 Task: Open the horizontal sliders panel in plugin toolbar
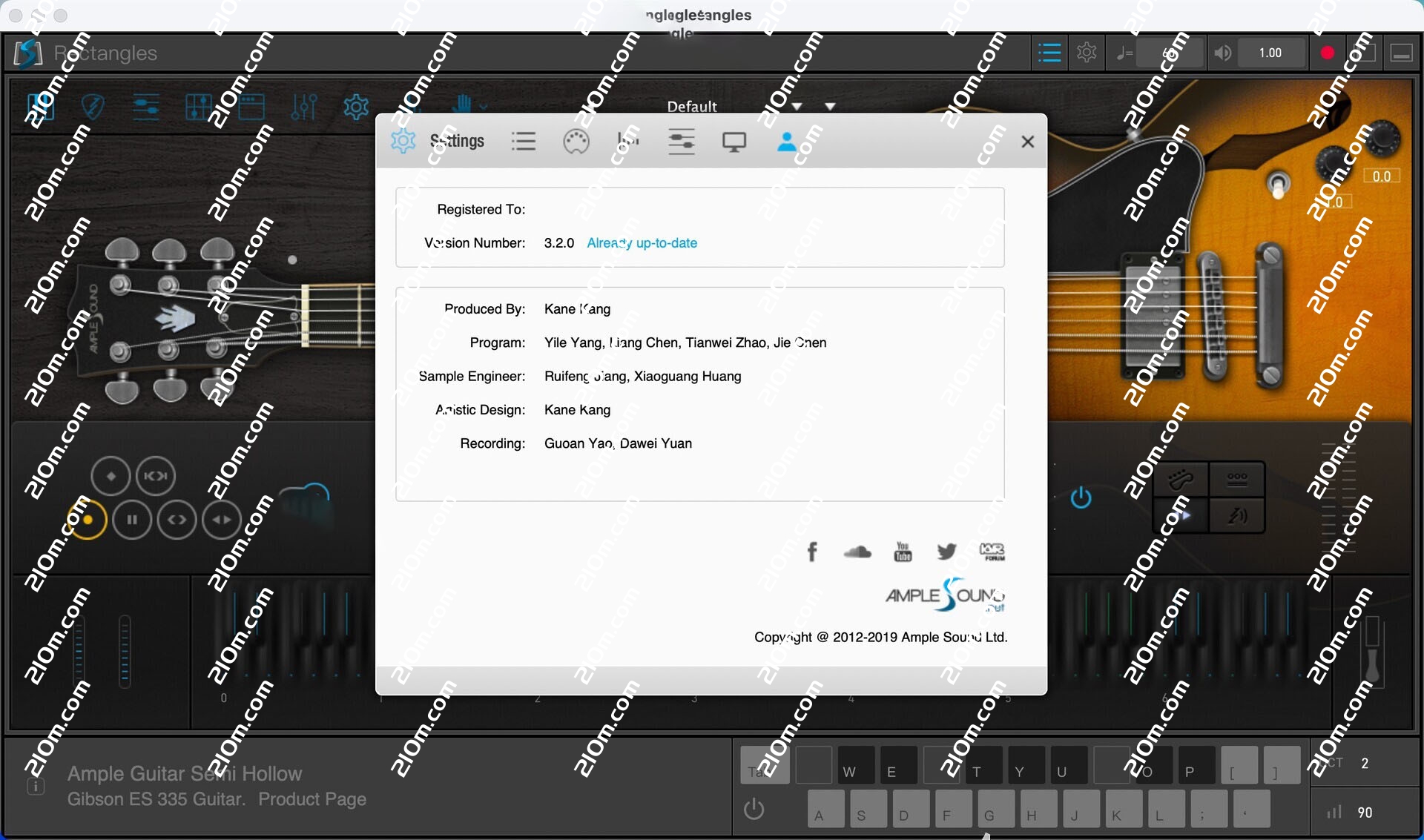pos(145,108)
